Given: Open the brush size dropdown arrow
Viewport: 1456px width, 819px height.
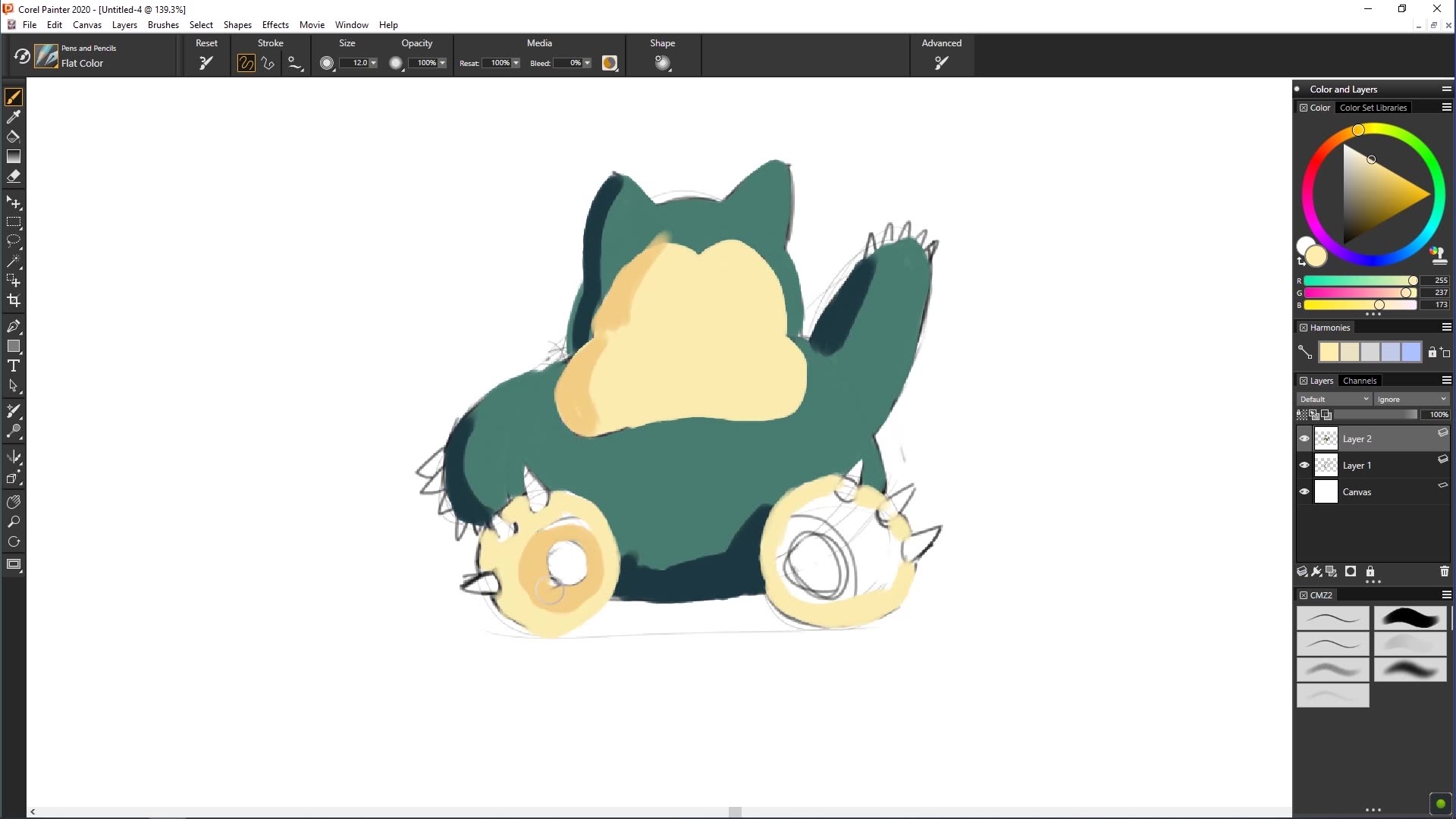Looking at the screenshot, I should 374,63.
